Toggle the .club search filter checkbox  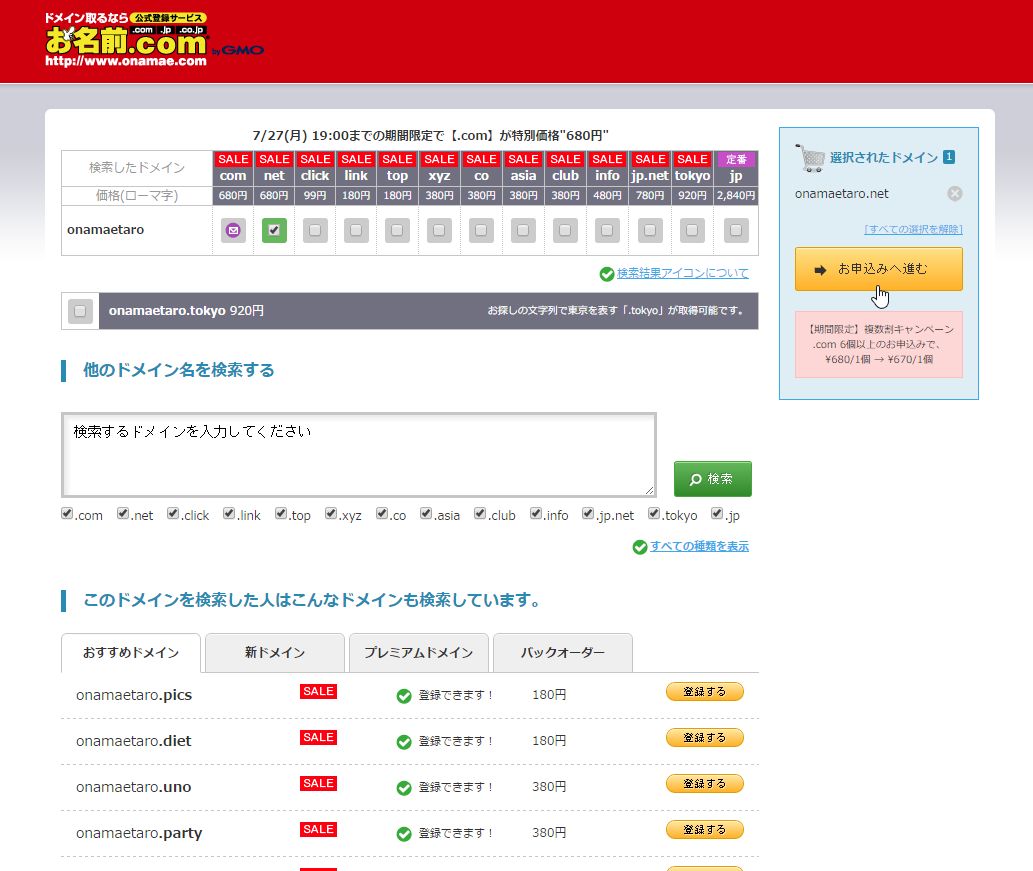(480, 513)
